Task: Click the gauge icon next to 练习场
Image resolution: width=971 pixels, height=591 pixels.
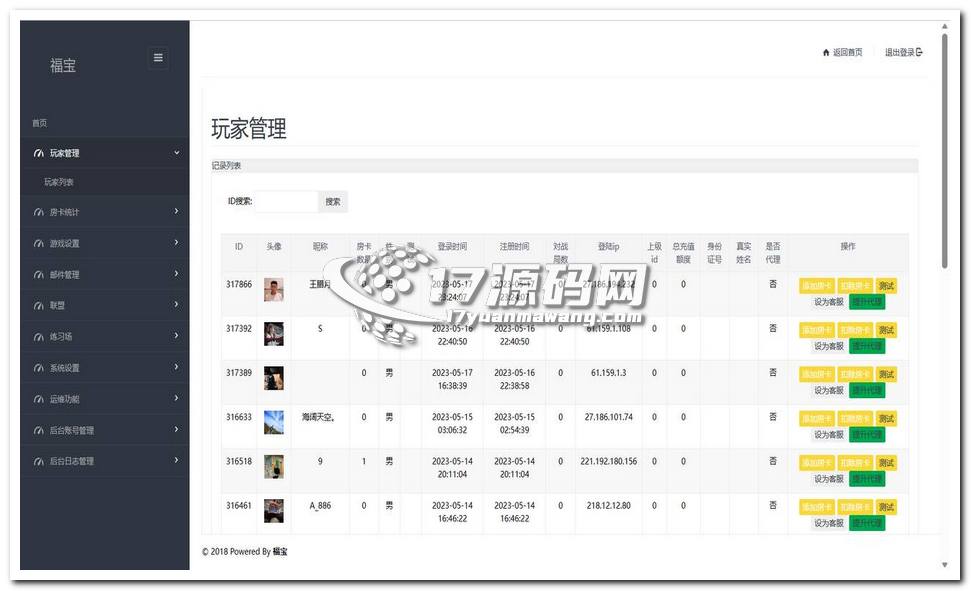Action: [39, 337]
